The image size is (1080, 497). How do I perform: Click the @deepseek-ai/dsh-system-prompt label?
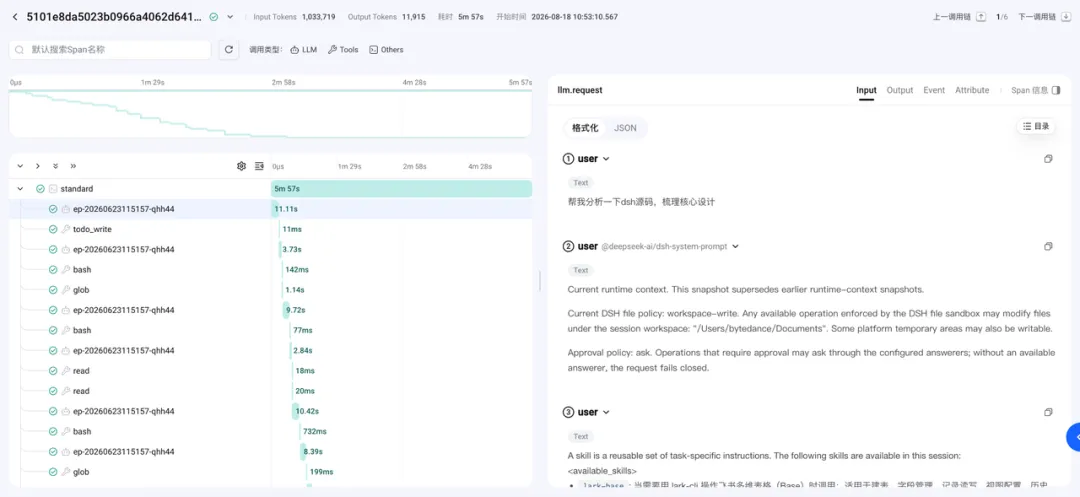[664, 246]
